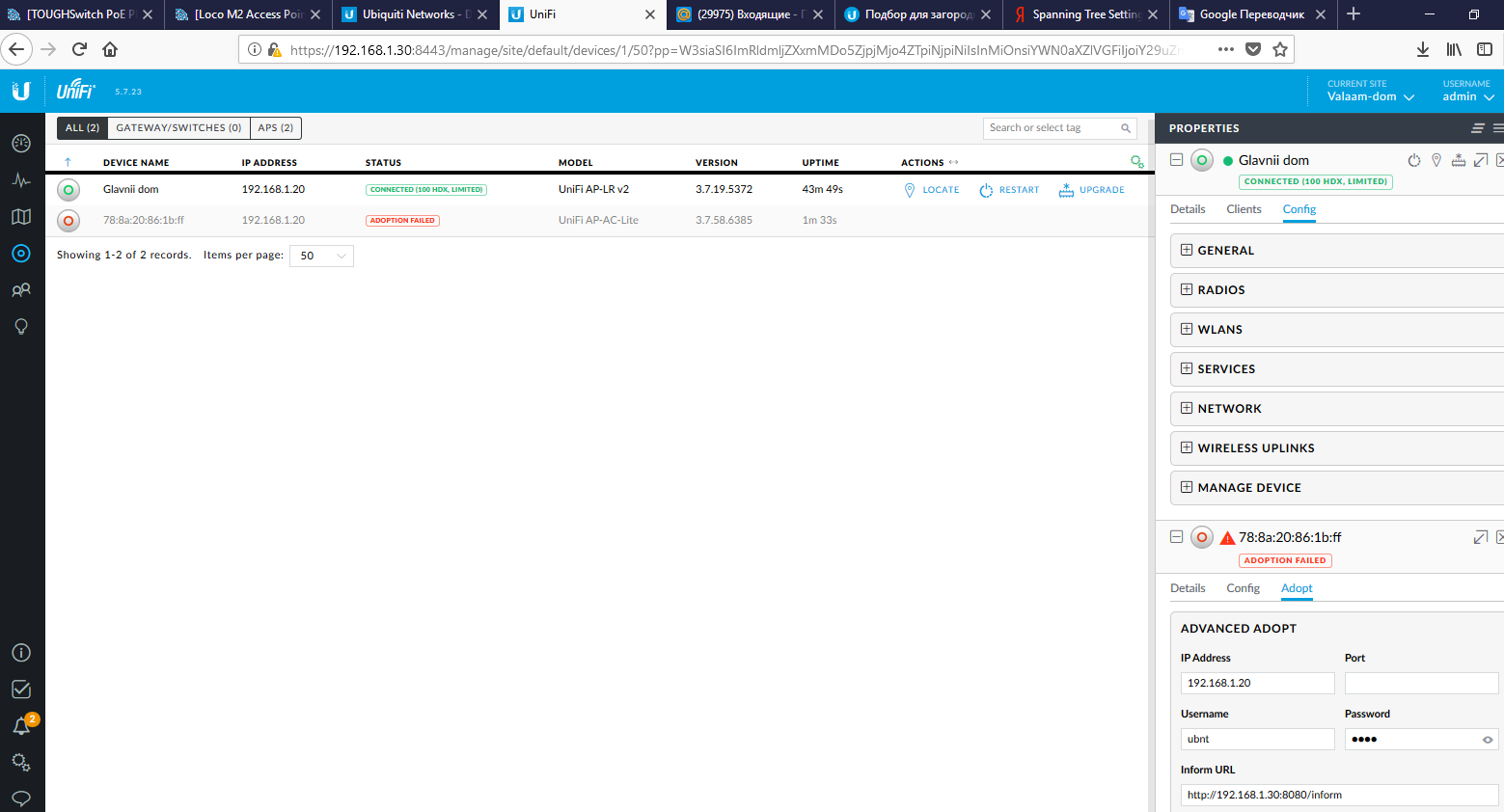
Task: Open the Devices icon in the sidebar
Action: [21, 254]
